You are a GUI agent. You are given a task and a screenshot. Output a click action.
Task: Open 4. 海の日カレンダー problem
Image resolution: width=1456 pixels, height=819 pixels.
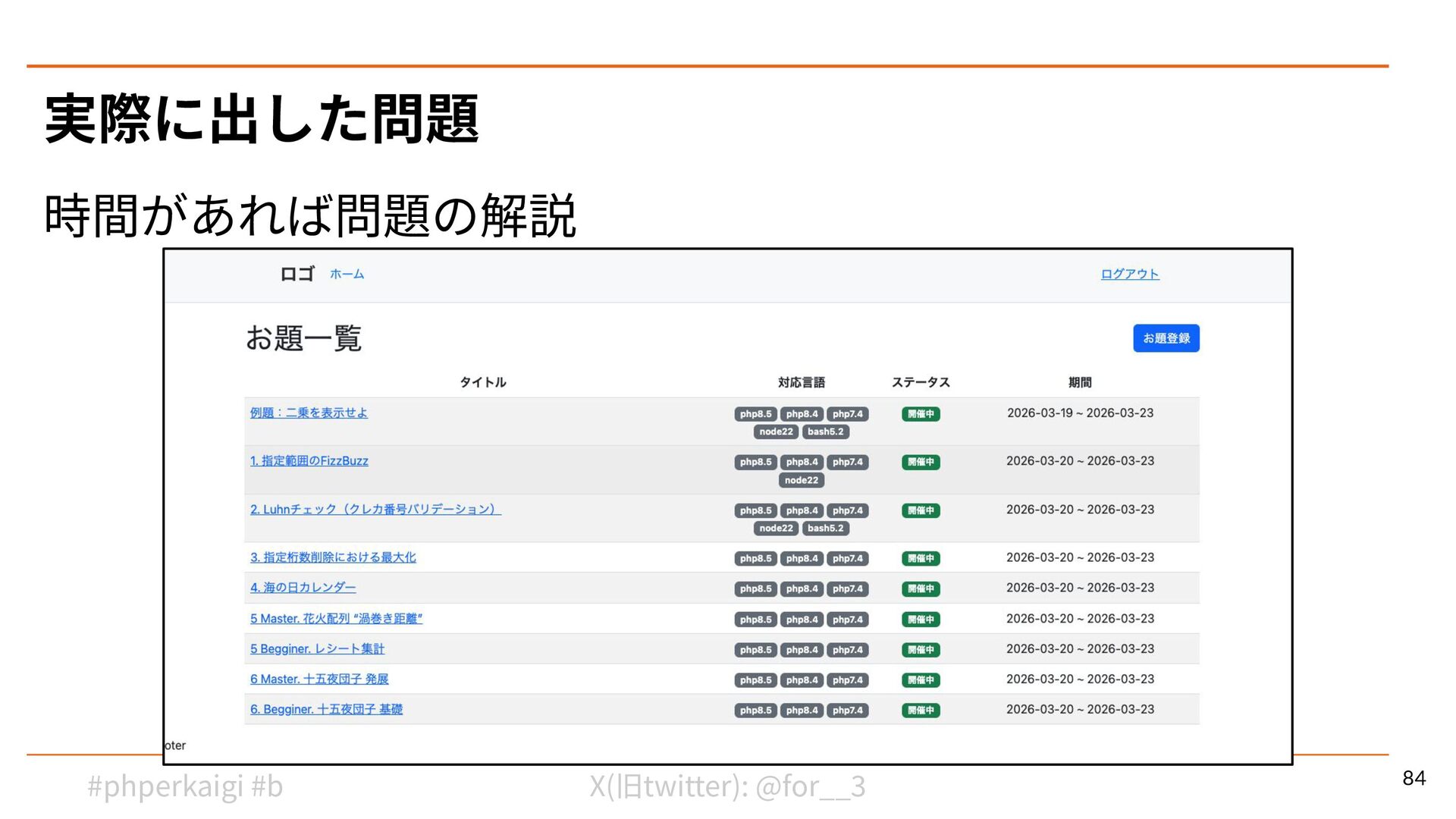[303, 588]
